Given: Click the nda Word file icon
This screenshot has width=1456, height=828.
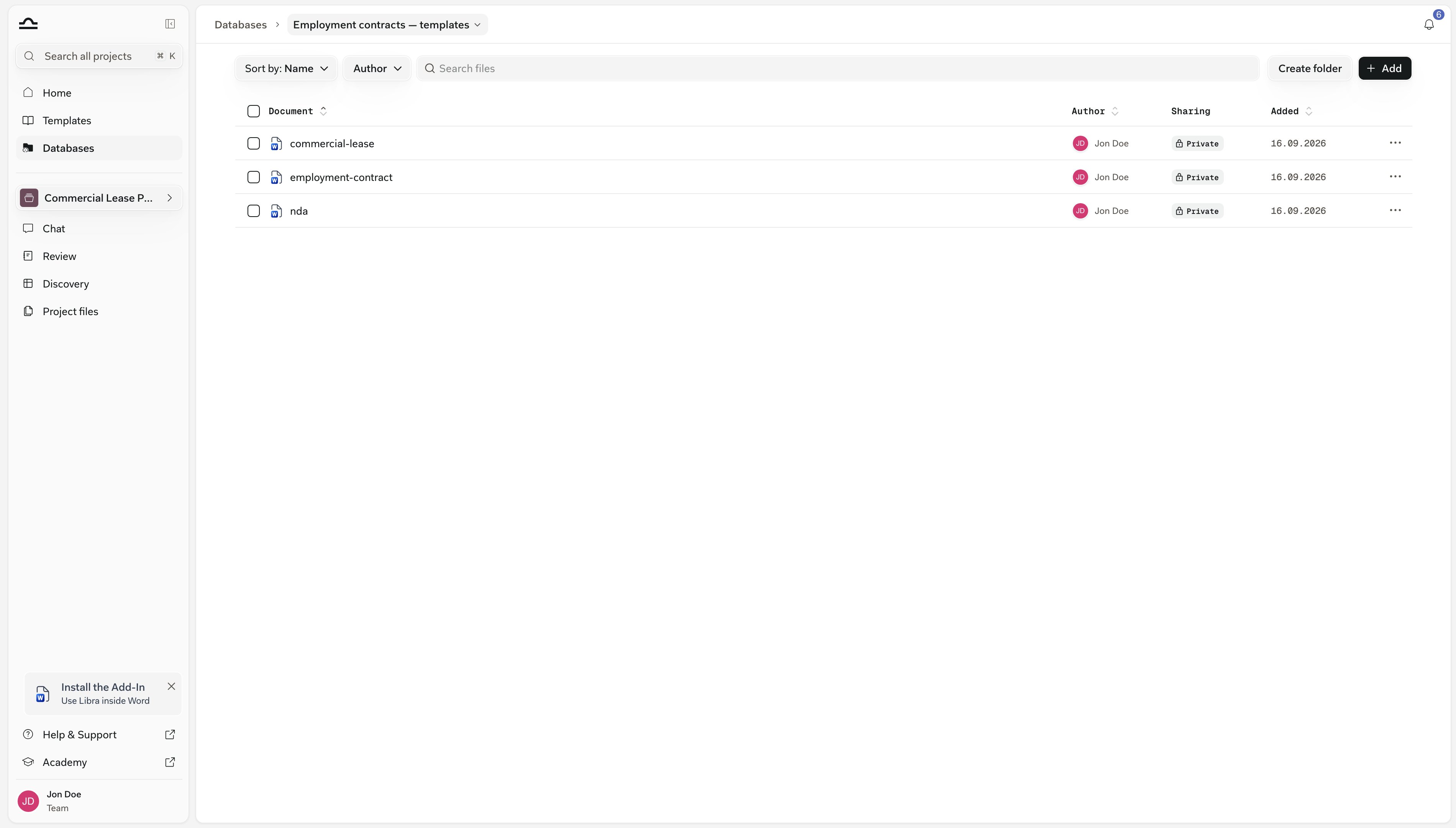Looking at the screenshot, I should [x=276, y=211].
